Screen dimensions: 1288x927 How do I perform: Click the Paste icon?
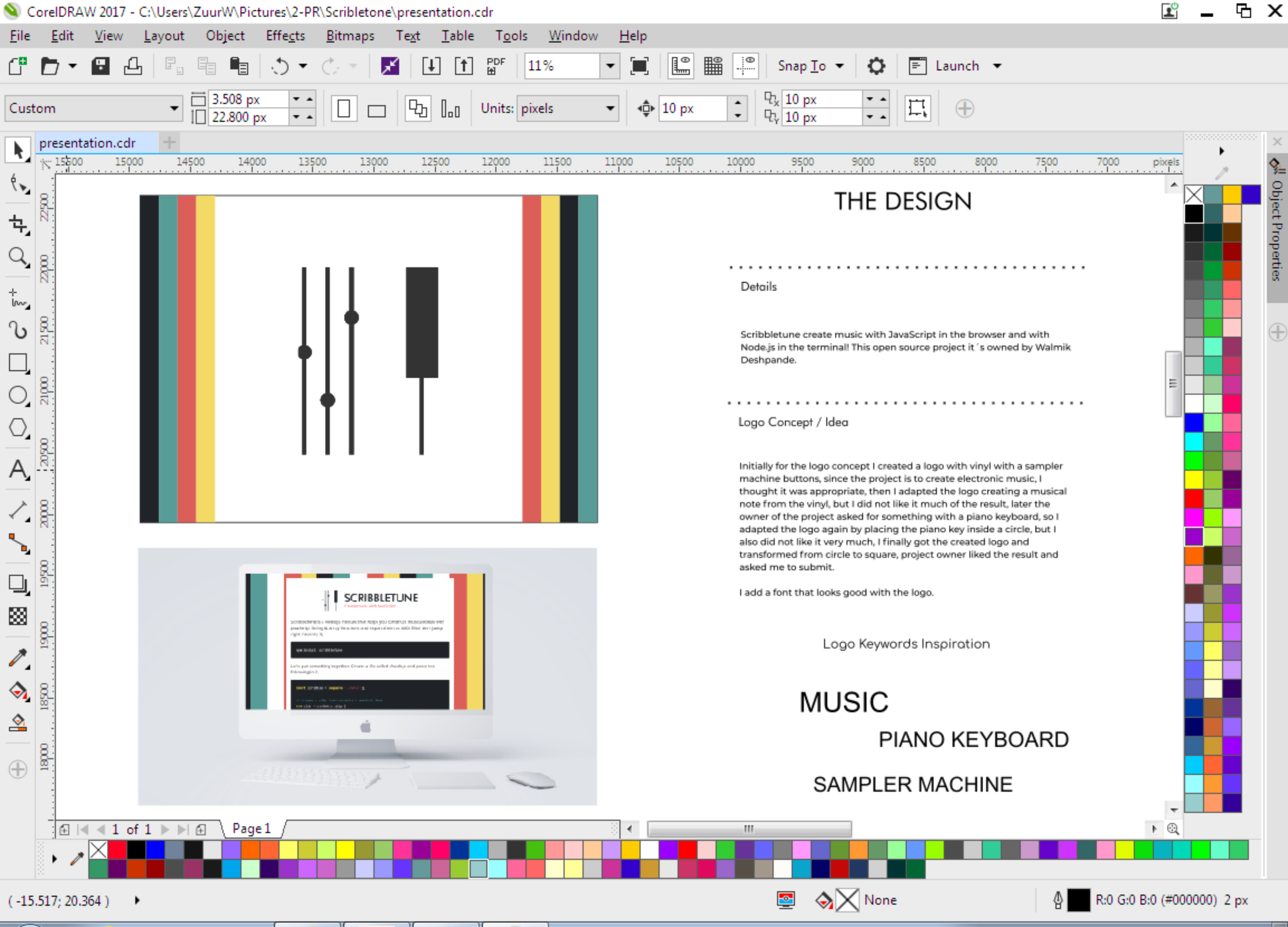pos(239,66)
